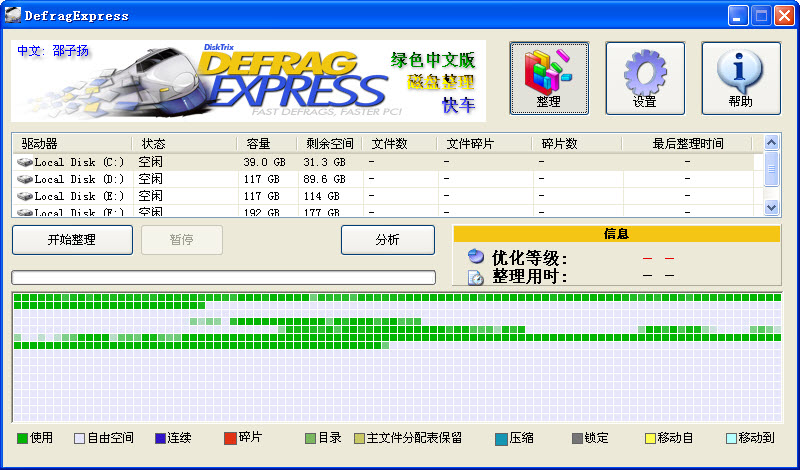The width and height of the screenshot is (800, 470).
Task: Click the 整理用时 defrag time icon
Action: [476, 276]
